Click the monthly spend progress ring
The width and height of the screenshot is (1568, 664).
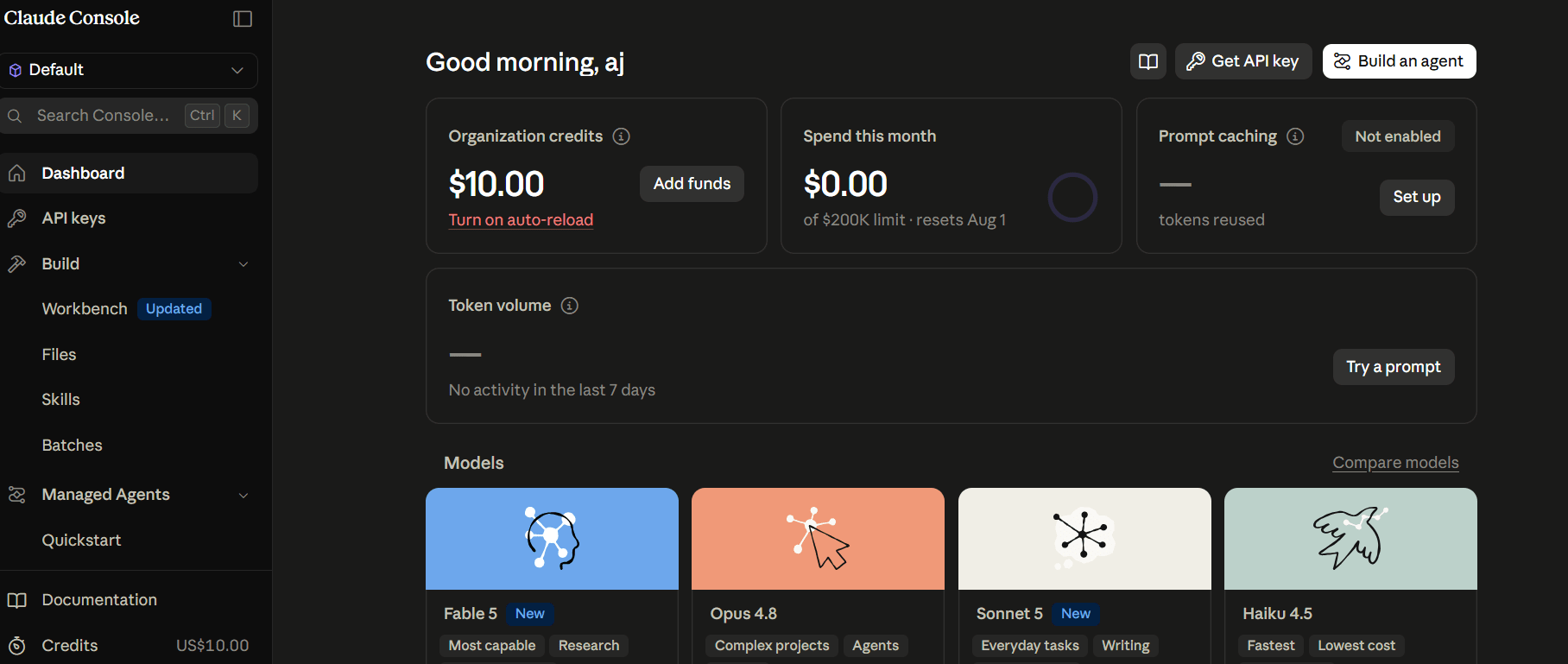tap(1072, 197)
